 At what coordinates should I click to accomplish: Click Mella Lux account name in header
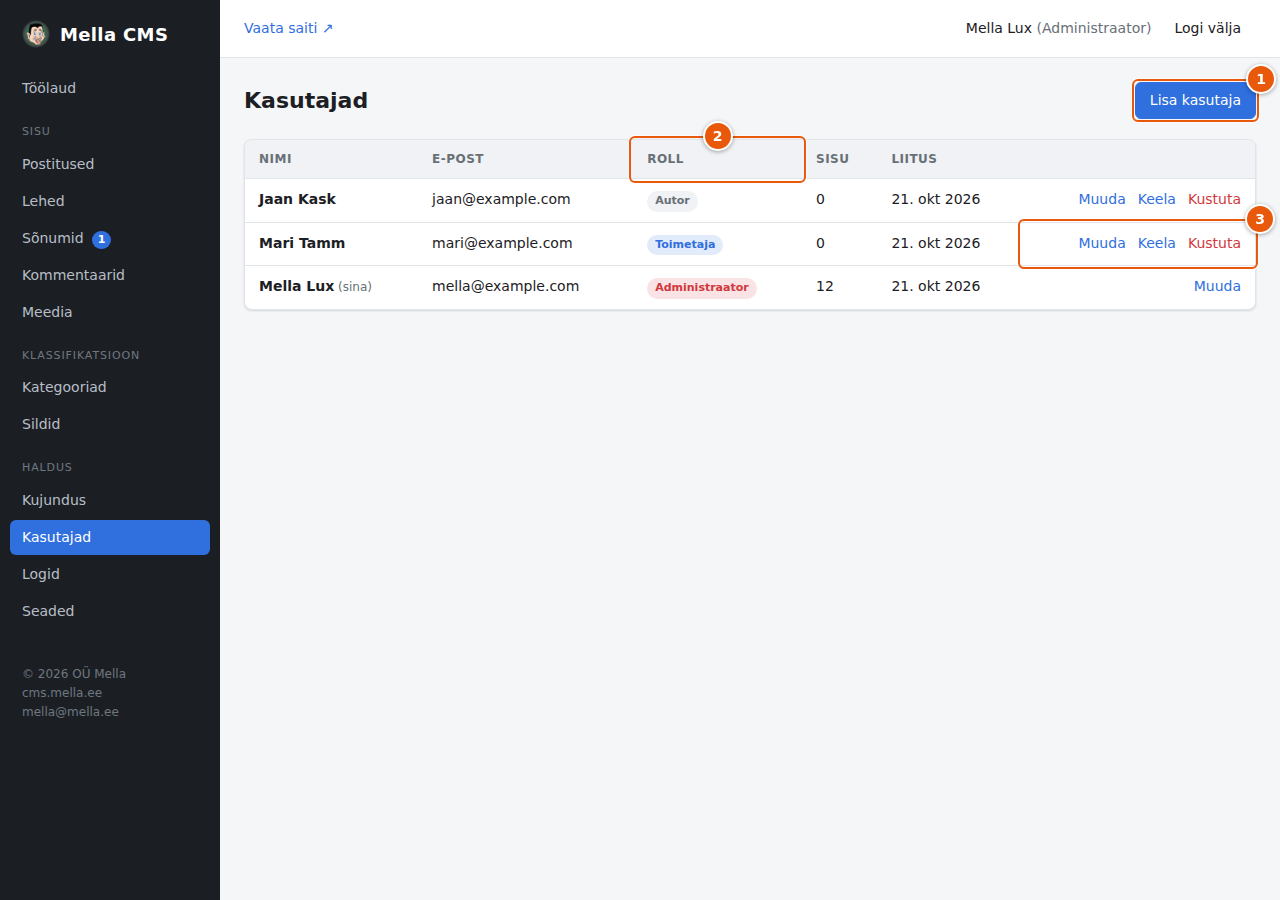[x=998, y=28]
